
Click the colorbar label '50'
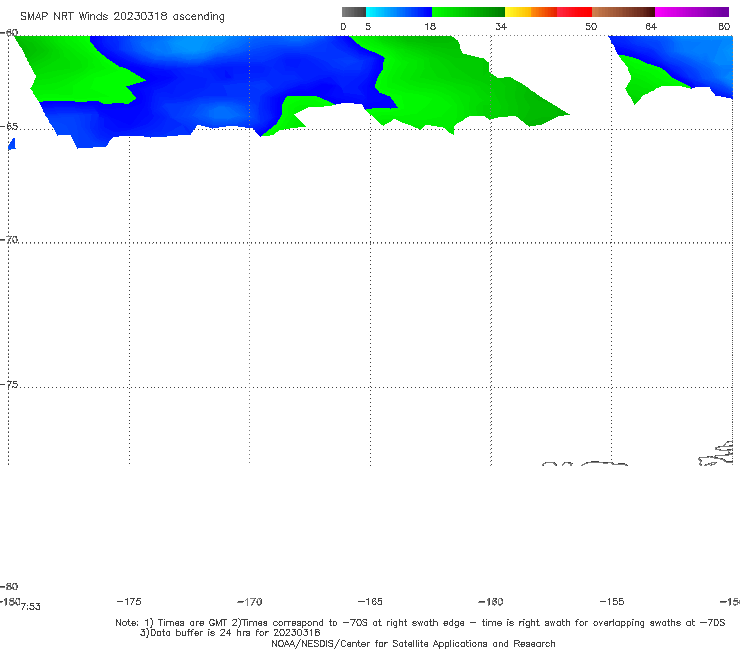pos(591,27)
